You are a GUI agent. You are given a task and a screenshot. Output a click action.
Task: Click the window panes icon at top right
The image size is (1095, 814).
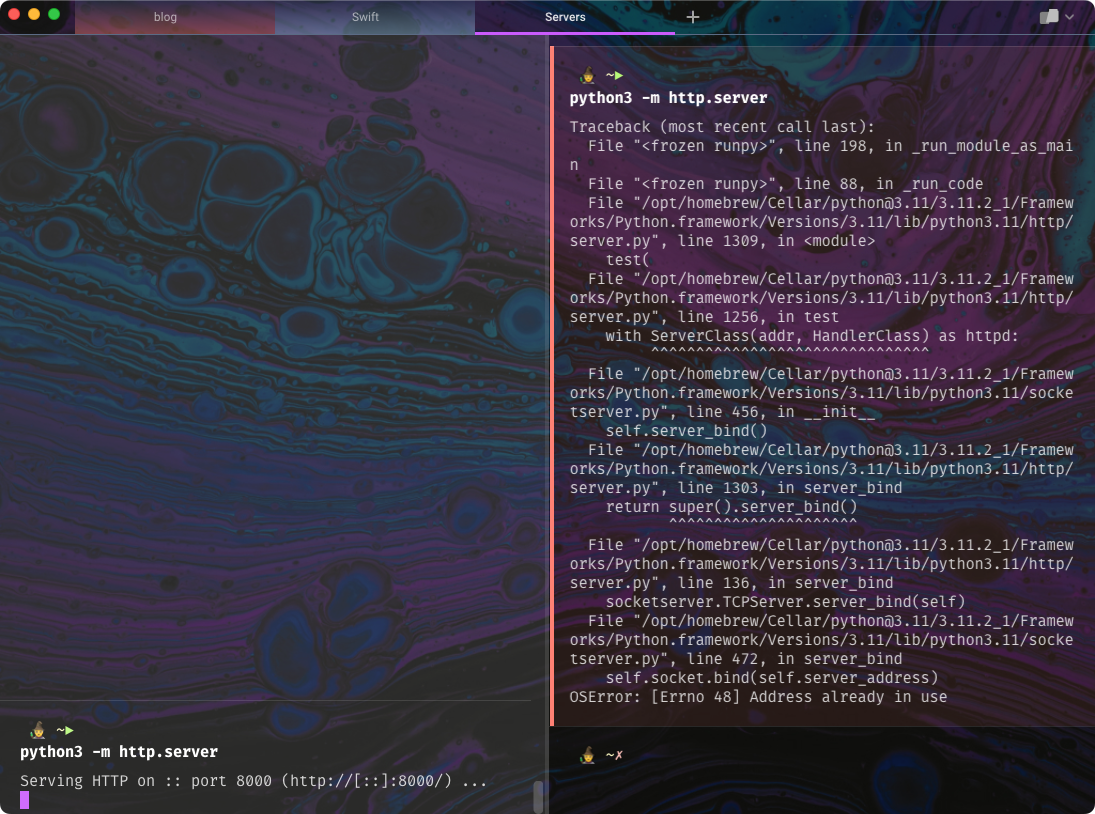tap(1049, 17)
